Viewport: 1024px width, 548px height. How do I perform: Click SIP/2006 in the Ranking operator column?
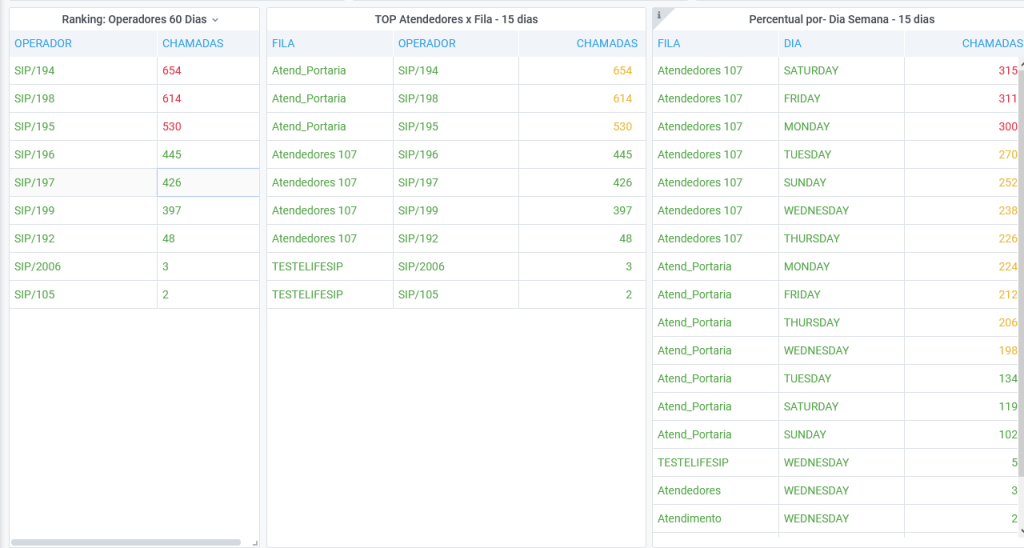(38, 267)
